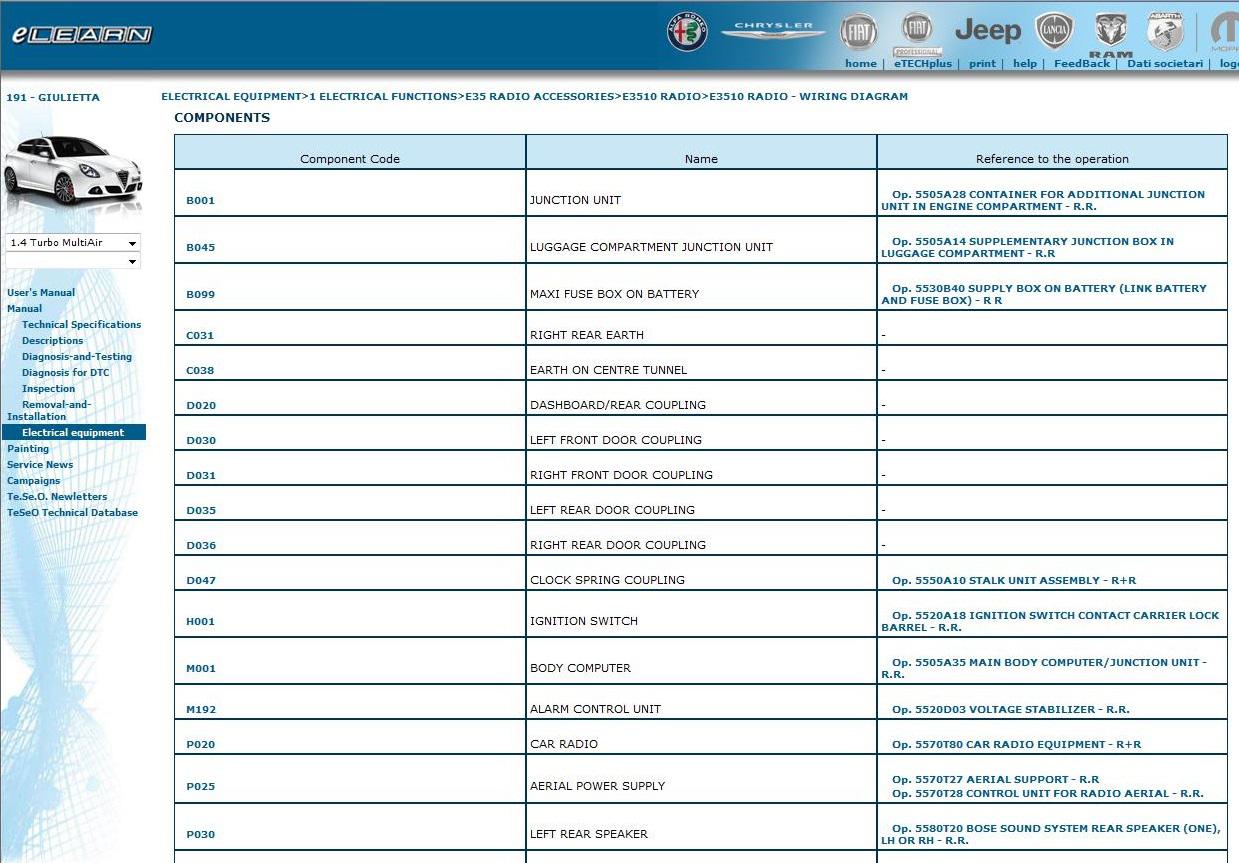Select the Abarth brand logo
This screenshot has height=863, width=1239.
[1165, 32]
